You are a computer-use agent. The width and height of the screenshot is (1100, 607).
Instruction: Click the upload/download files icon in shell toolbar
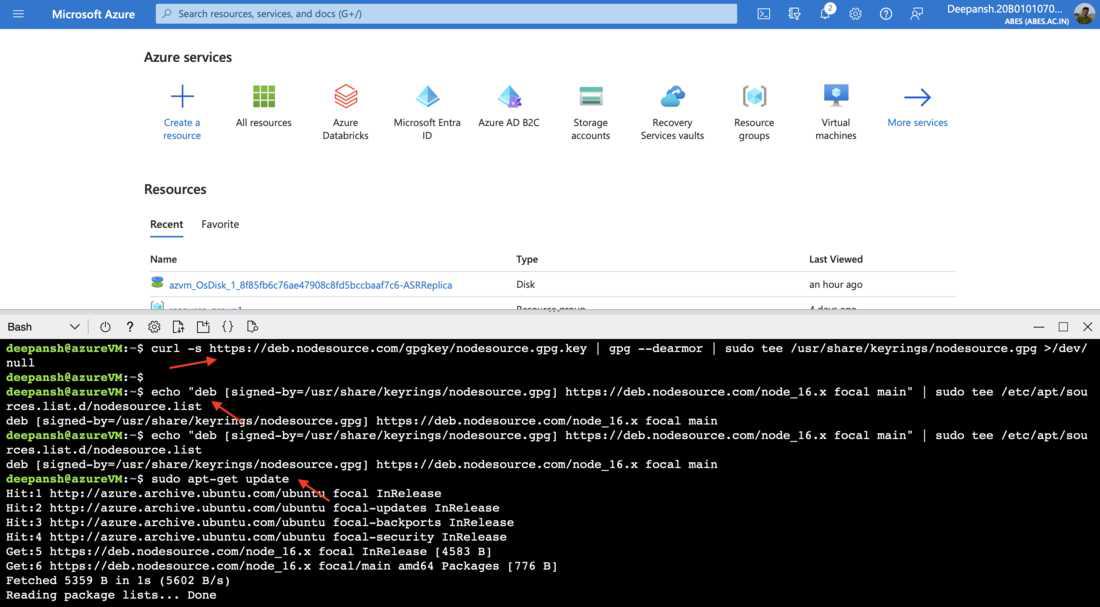point(178,327)
